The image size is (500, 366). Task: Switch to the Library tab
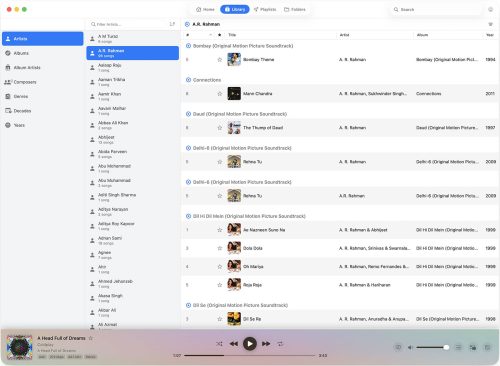pos(235,9)
